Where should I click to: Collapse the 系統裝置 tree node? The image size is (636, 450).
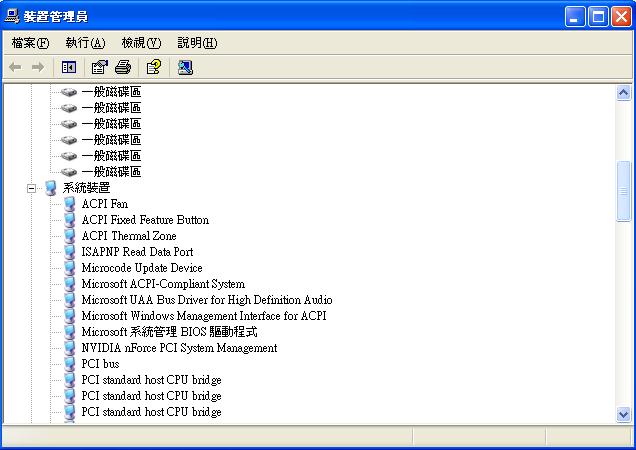[x=31, y=188]
